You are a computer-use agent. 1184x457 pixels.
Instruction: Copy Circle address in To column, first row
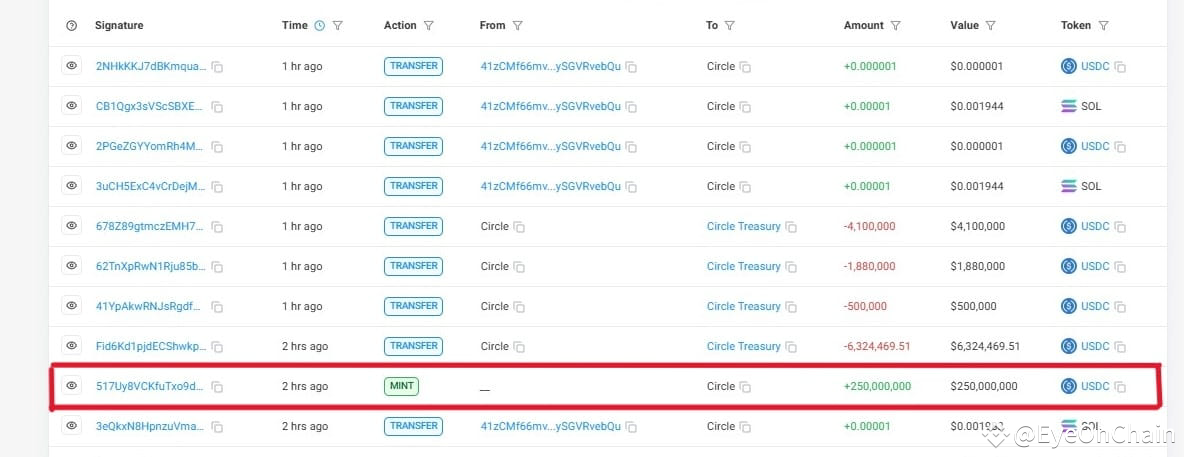tap(745, 67)
